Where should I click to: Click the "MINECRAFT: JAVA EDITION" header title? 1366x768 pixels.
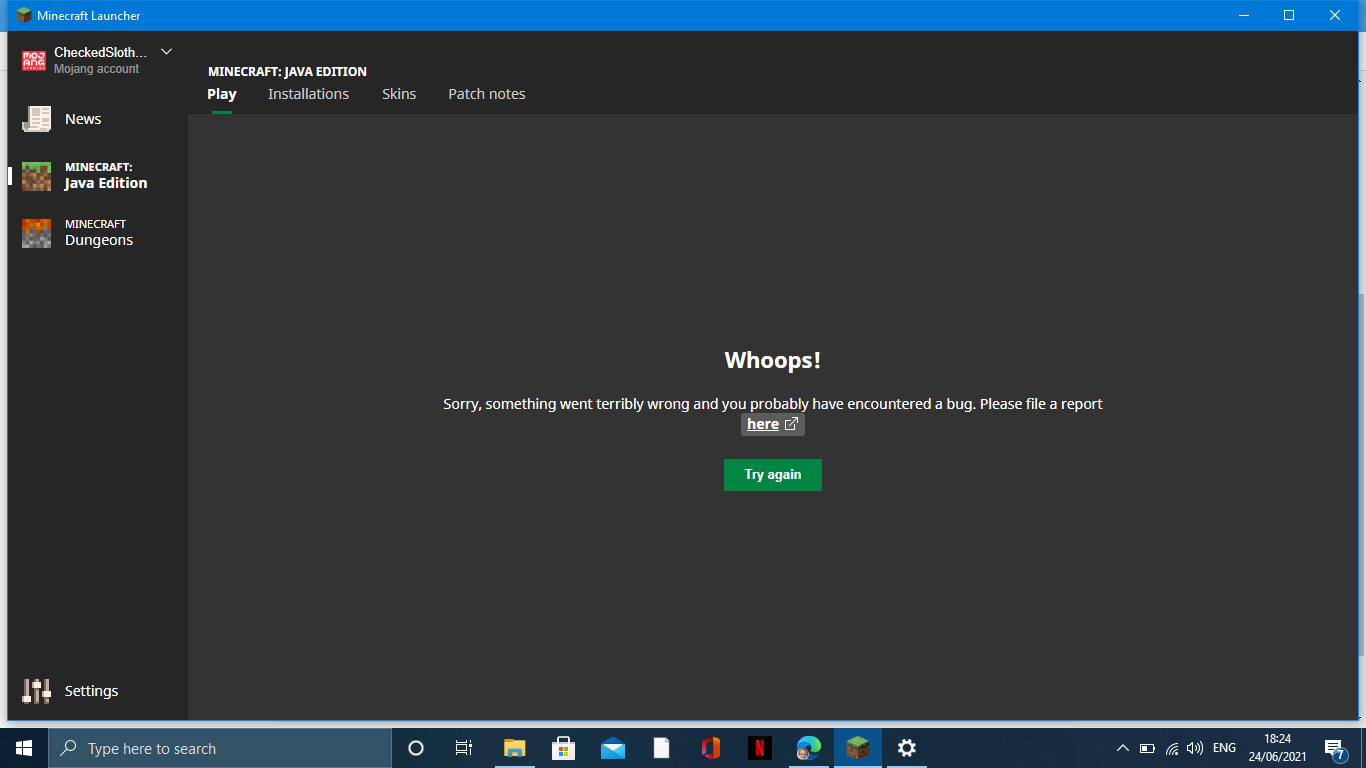pyautogui.click(x=287, y=72)
